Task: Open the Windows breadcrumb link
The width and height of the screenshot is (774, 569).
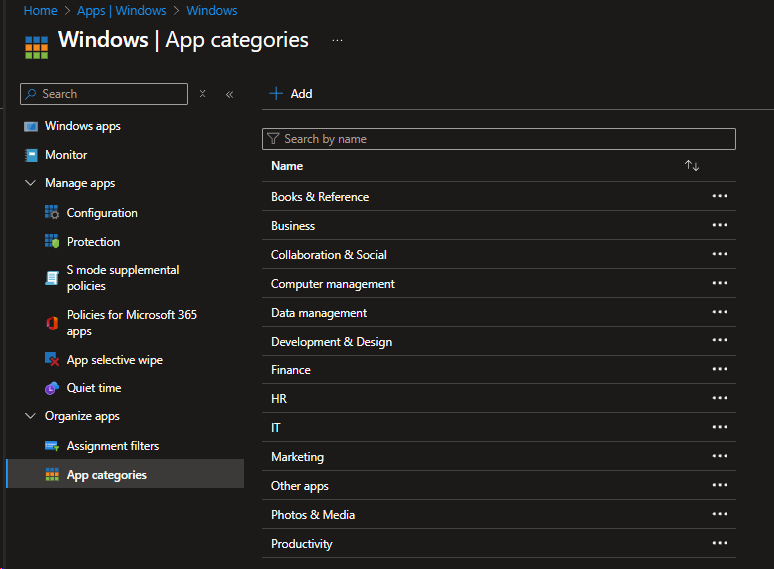Action: click(212, 10)
